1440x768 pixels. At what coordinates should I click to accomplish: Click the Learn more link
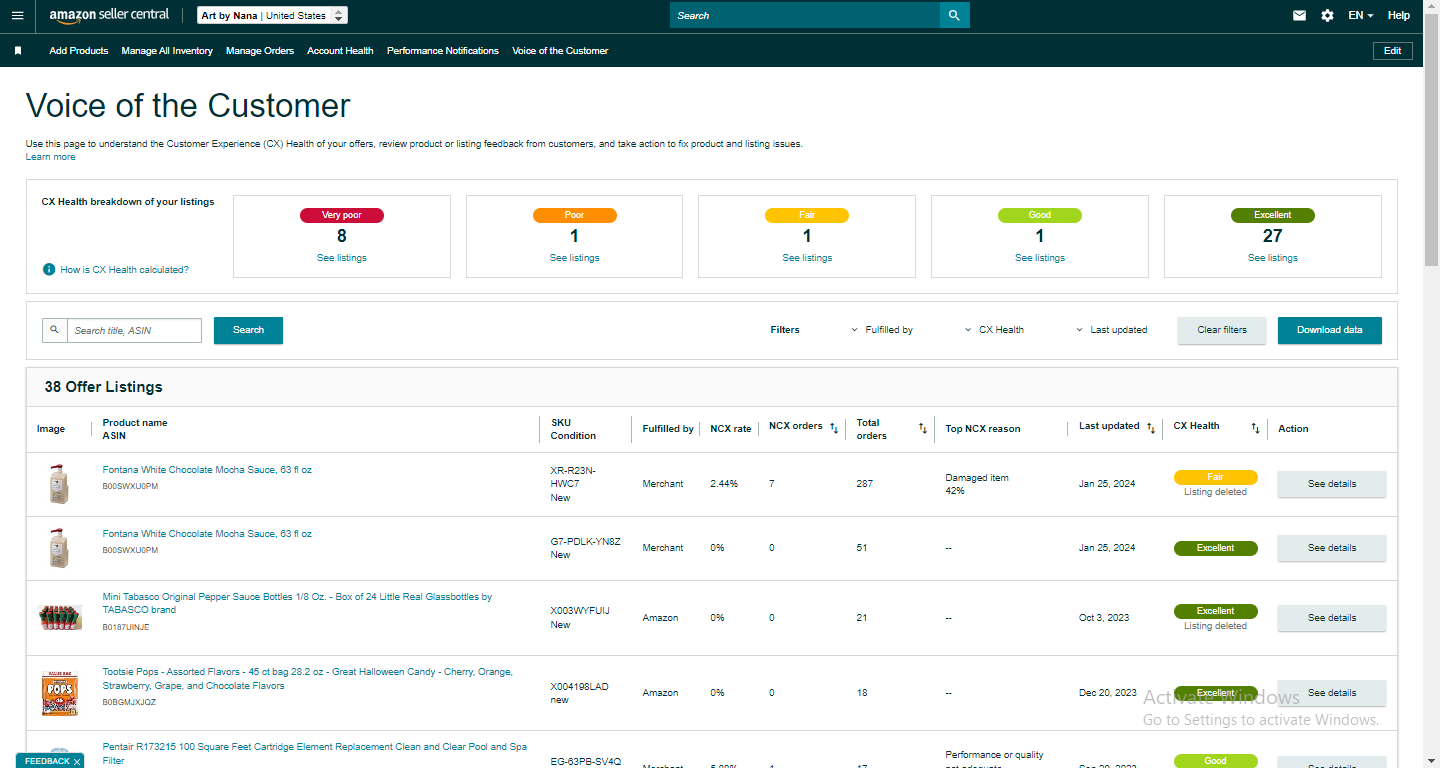point(50,157)
